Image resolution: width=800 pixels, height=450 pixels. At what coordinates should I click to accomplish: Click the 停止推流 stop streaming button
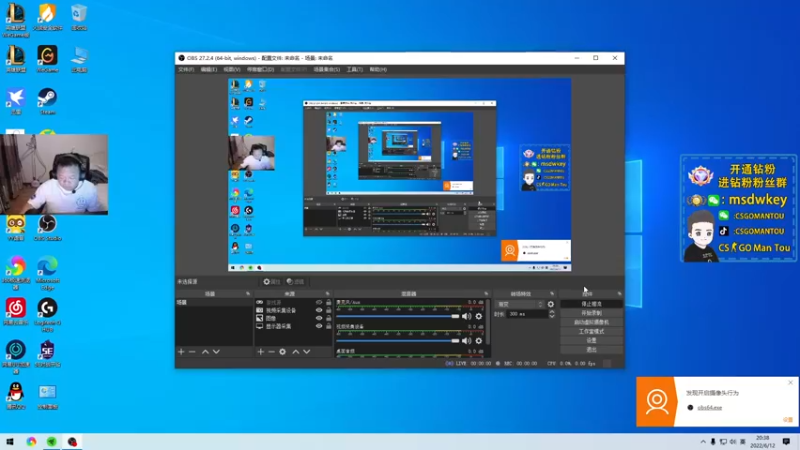pyautogui.click(x=591, y=304)
